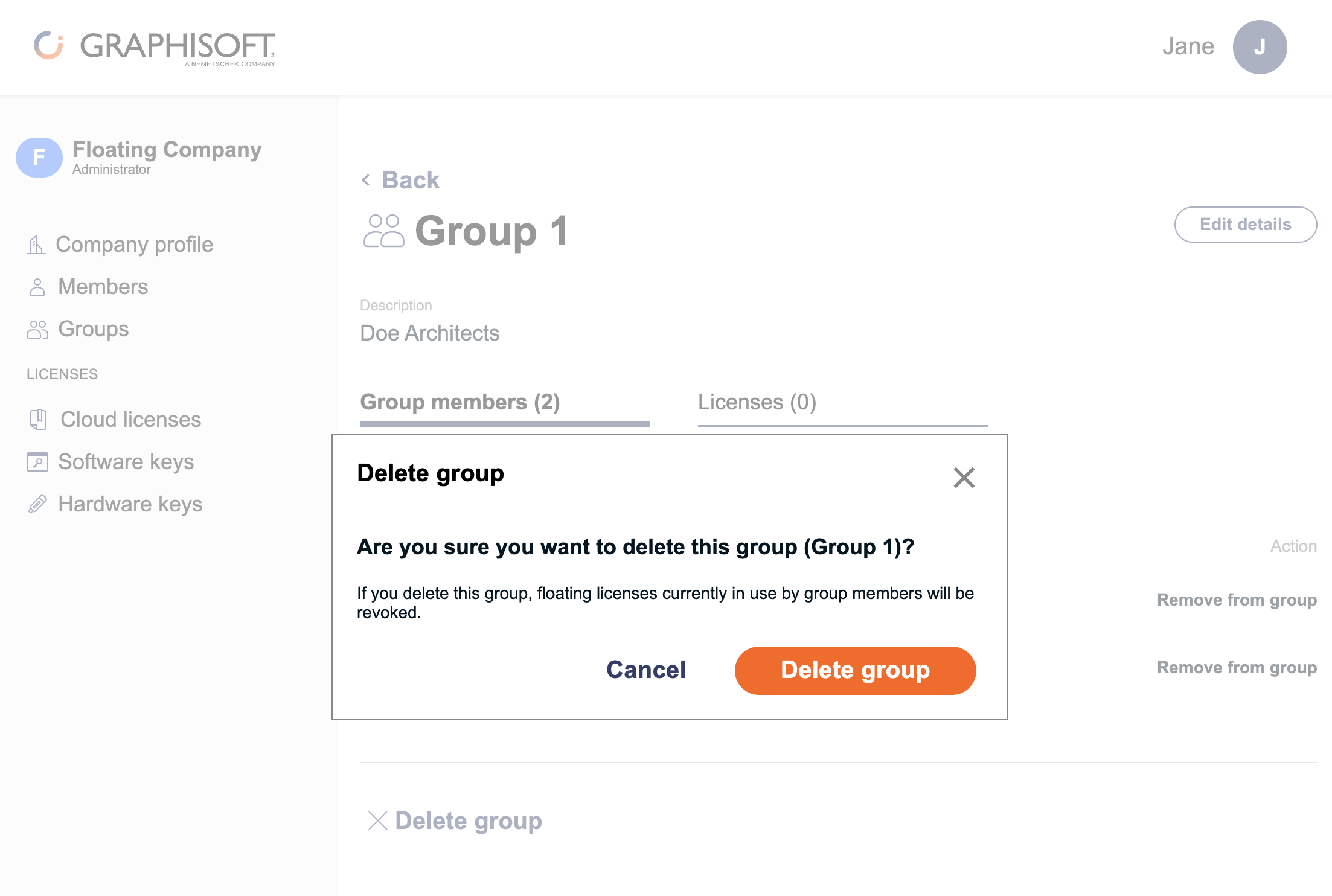Click the Floating Company avatar
Screen dimensions: 1332x896
39,157
